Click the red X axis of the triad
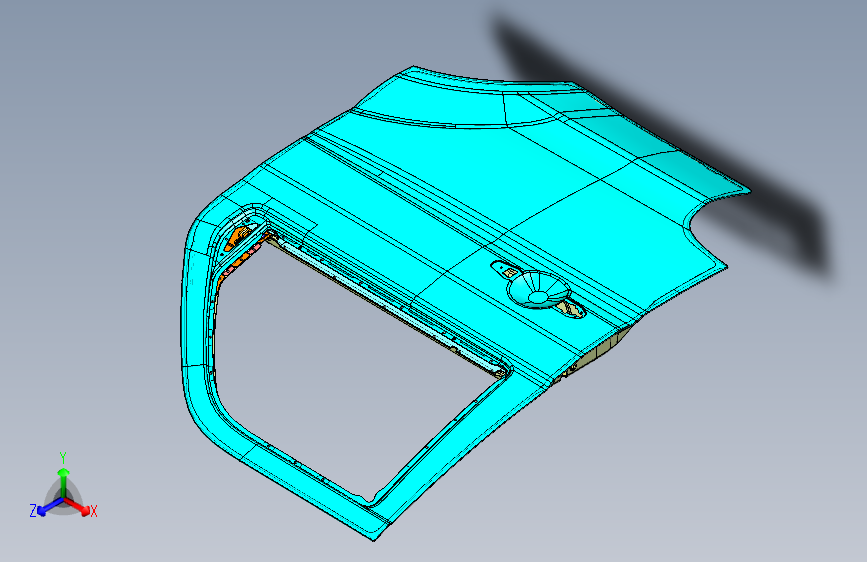 coord(78,506)
